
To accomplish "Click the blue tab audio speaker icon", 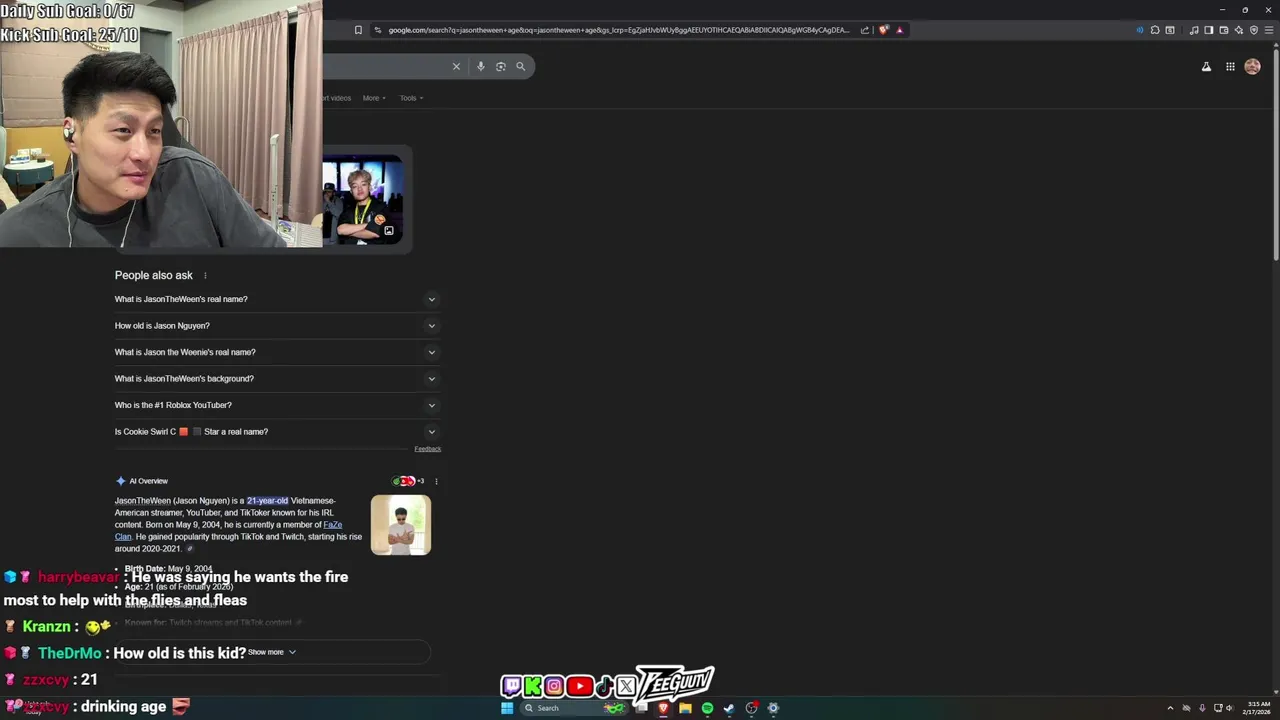I will point(1140,30).
